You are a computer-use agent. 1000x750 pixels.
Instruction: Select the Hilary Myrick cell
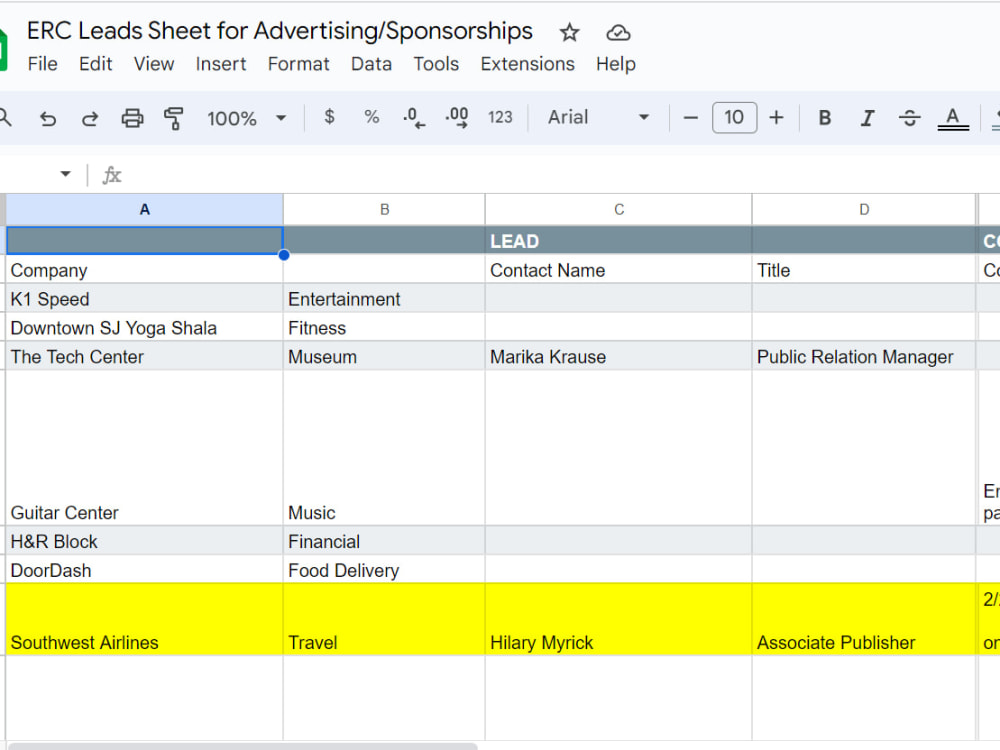pyautogui.click(x=619, y=619)
